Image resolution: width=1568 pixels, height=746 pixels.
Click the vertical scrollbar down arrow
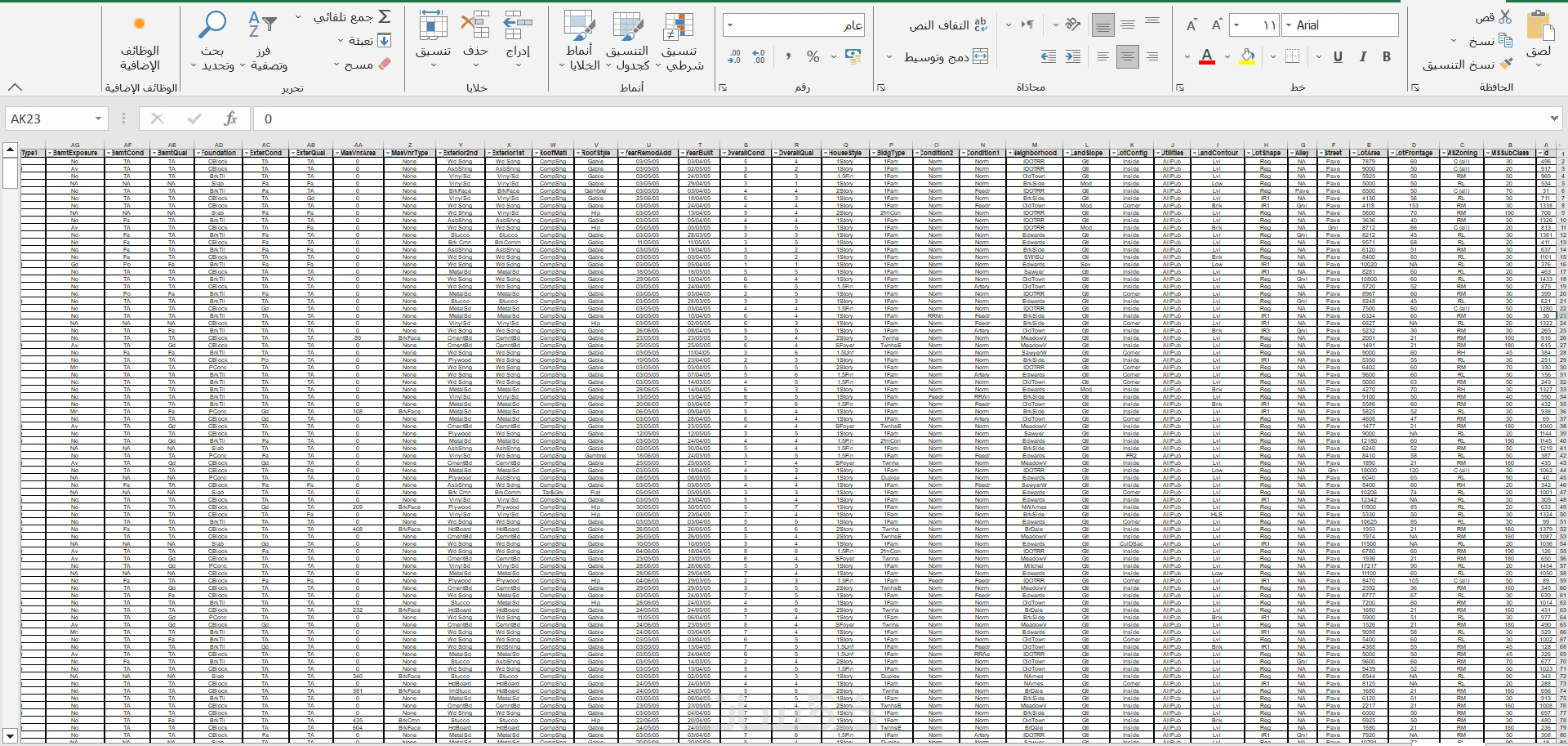tap(10, 735)
